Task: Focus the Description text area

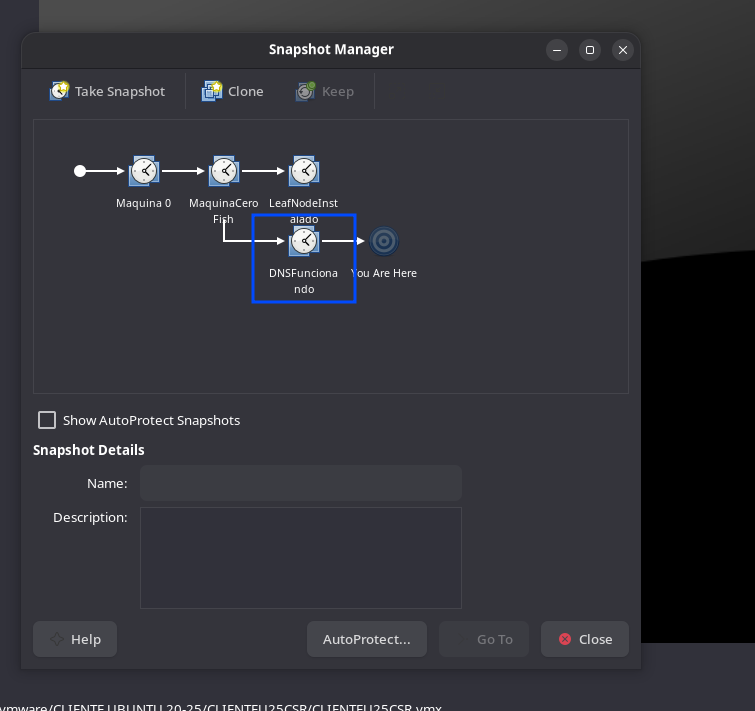Action: click(301, 558)
